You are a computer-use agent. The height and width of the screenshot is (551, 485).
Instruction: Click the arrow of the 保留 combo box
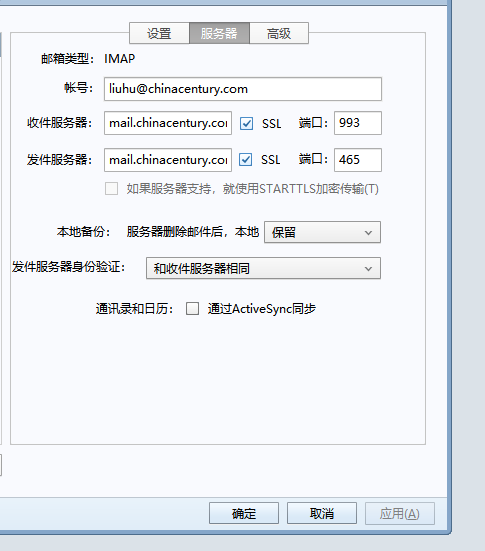tap(368, 233)
